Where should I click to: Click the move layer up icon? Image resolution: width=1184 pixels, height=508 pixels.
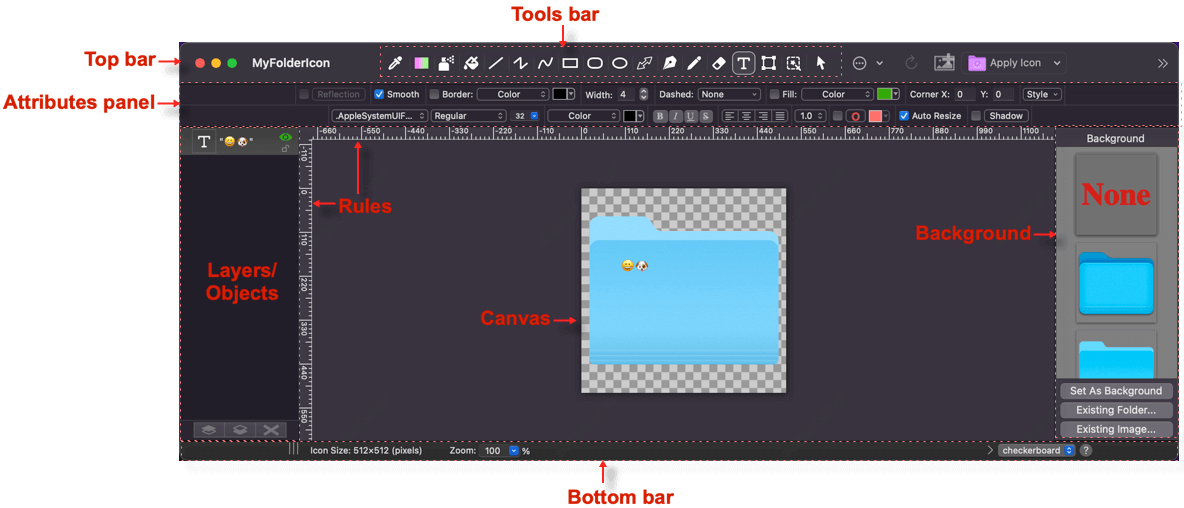(x=209, y=429)
